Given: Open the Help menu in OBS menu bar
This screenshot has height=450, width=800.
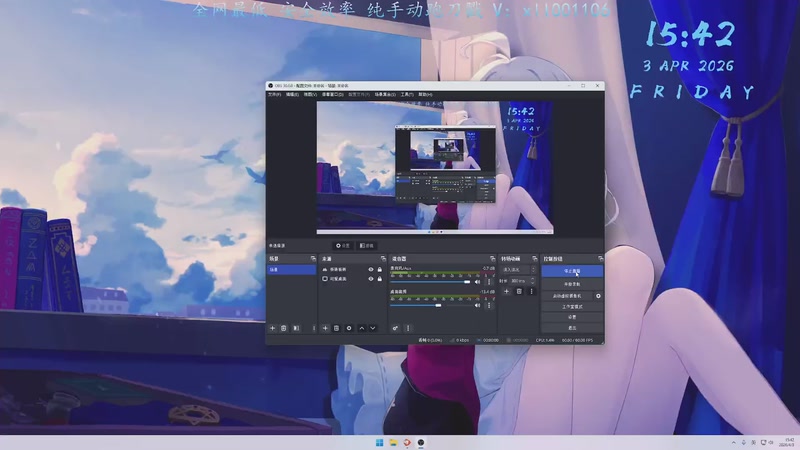Looking at the screenshot, I should tap(426, 94).
